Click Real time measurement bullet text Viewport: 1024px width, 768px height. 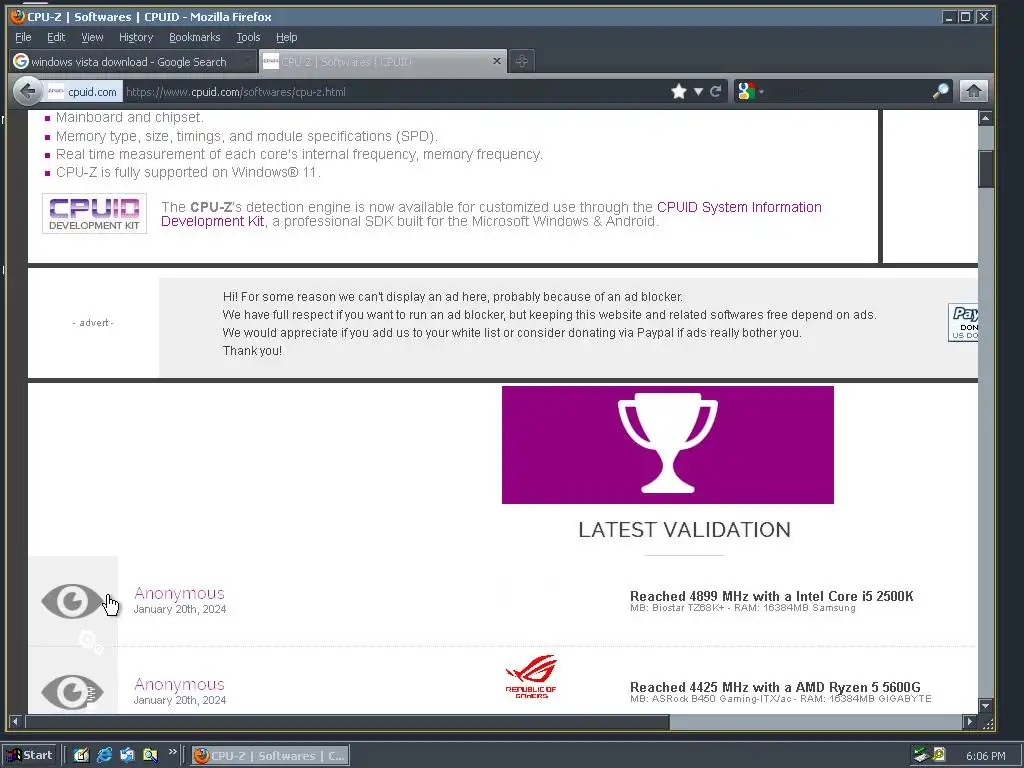click(299, 154)
